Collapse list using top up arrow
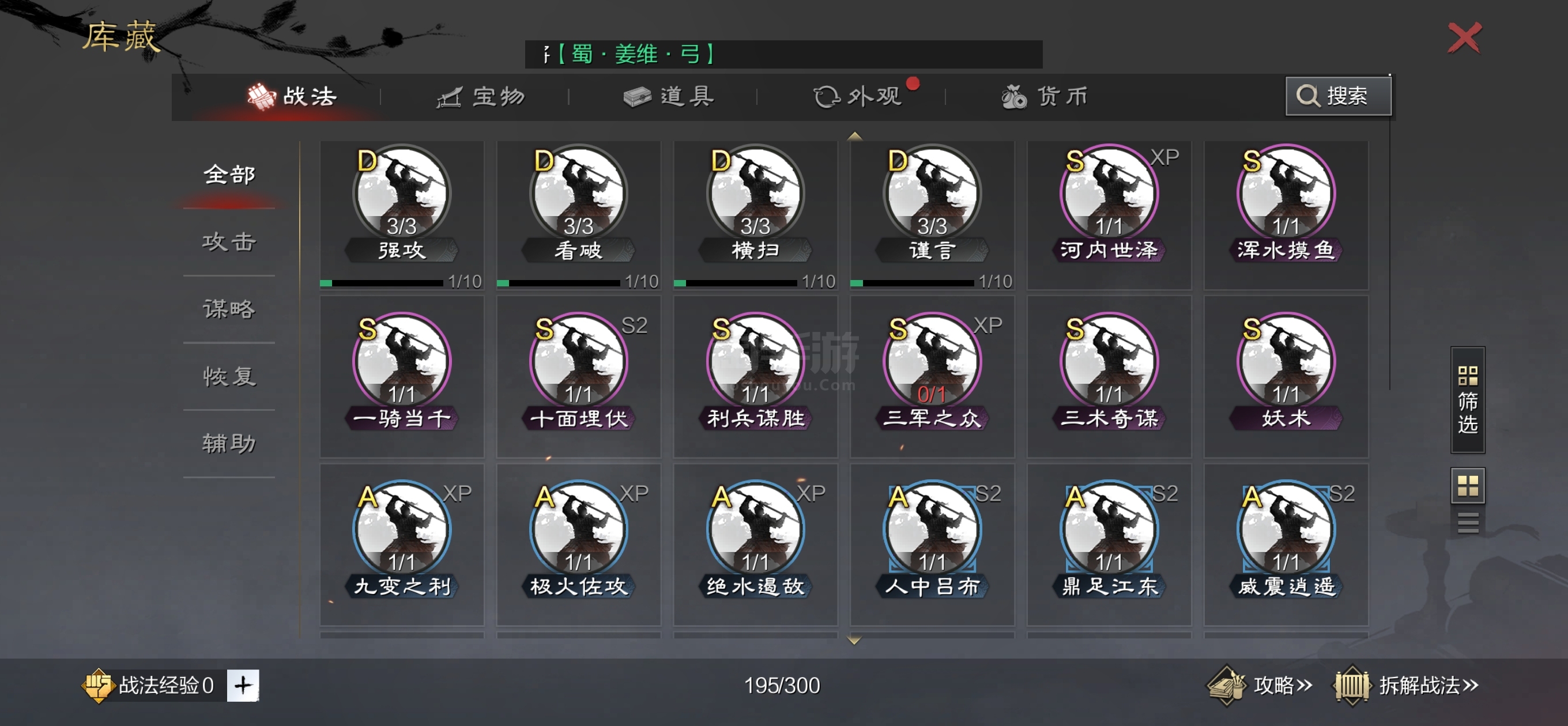 coord(854,136)
